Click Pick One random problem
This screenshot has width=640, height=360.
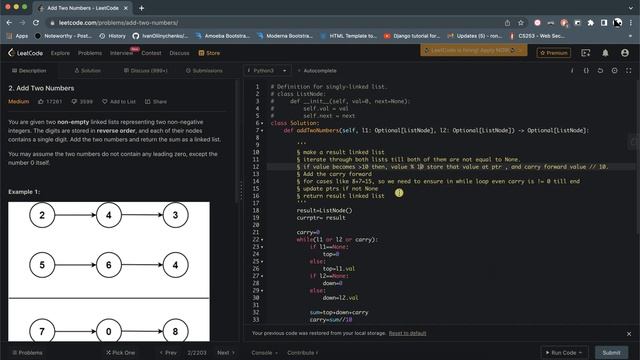(x=120, y=353)
